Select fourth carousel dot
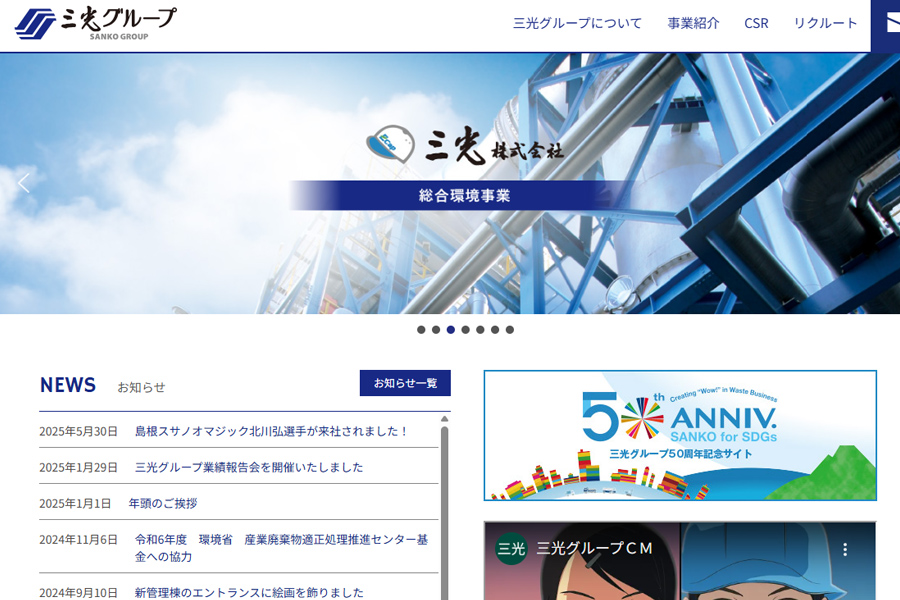Screen dimensions: 900x600 (465, 330)
